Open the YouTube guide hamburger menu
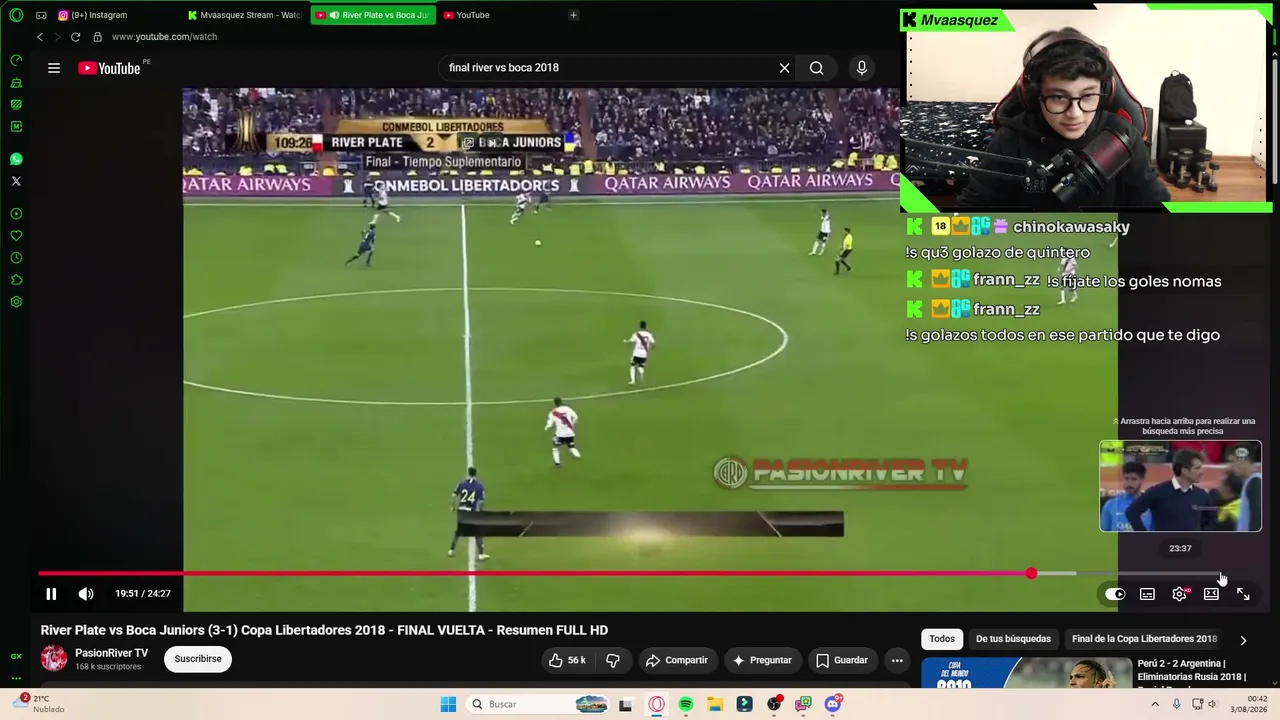Image resolution: width=1280 pixels, height=720 pixels. point(54,68)
